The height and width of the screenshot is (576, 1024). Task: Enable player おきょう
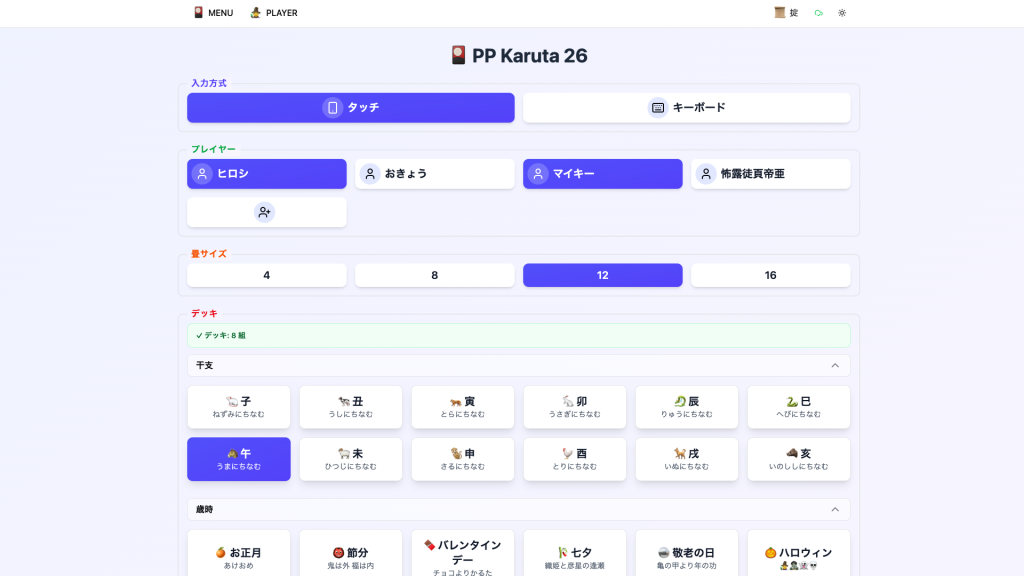coord(435,174)
